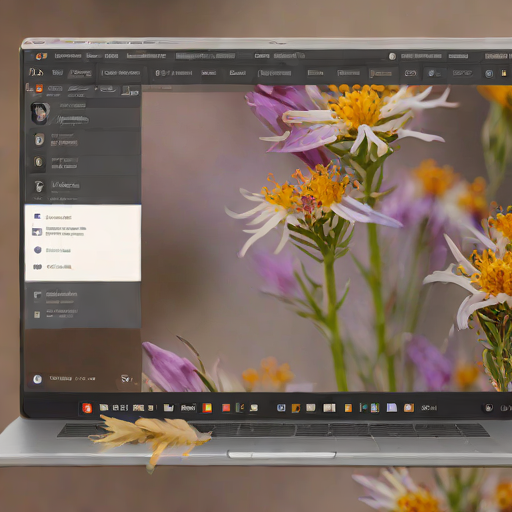Viewport: 512px width, 512px height.
Task: Click the yellow icon at the toolbar's far right
Action: click(504, 73)
